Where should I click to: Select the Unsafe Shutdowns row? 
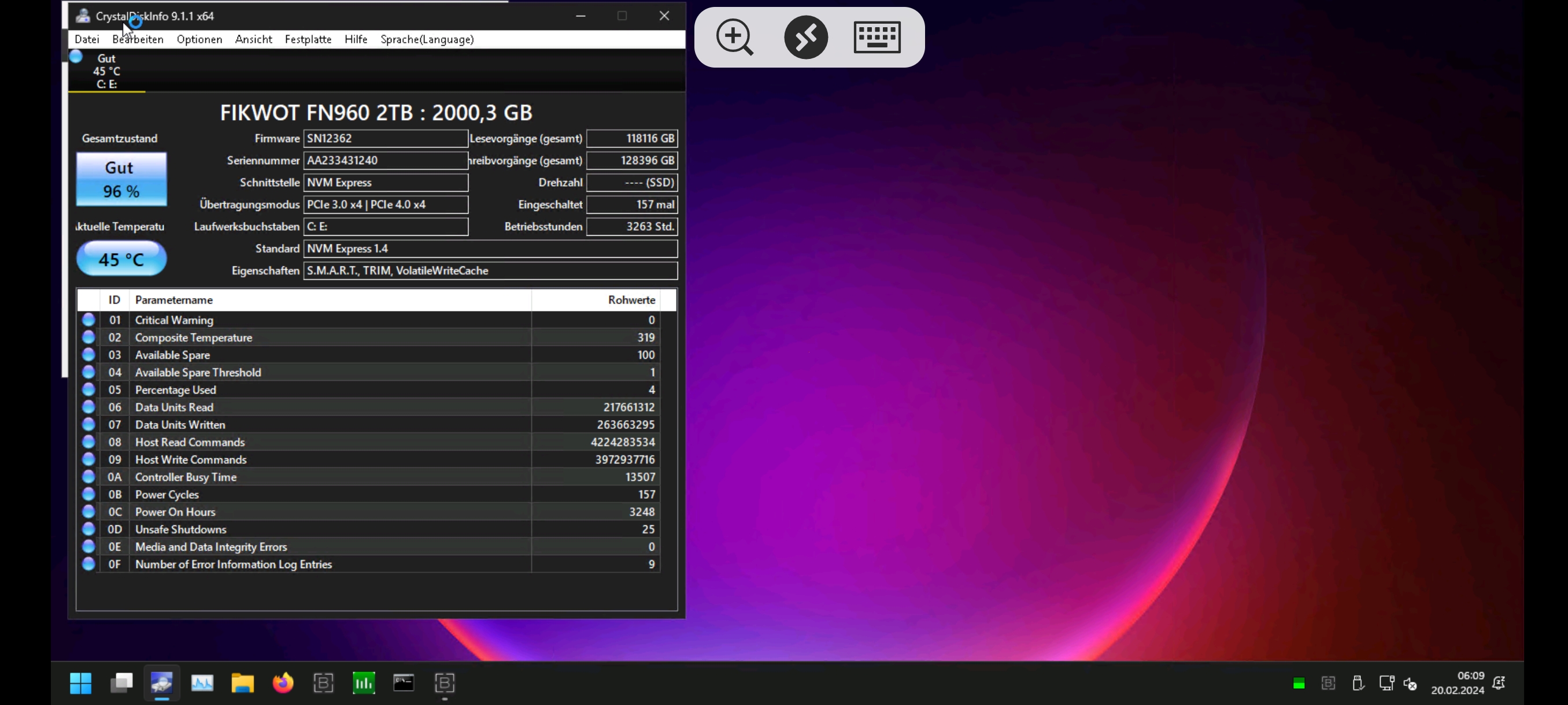click(x=365, y=529)
